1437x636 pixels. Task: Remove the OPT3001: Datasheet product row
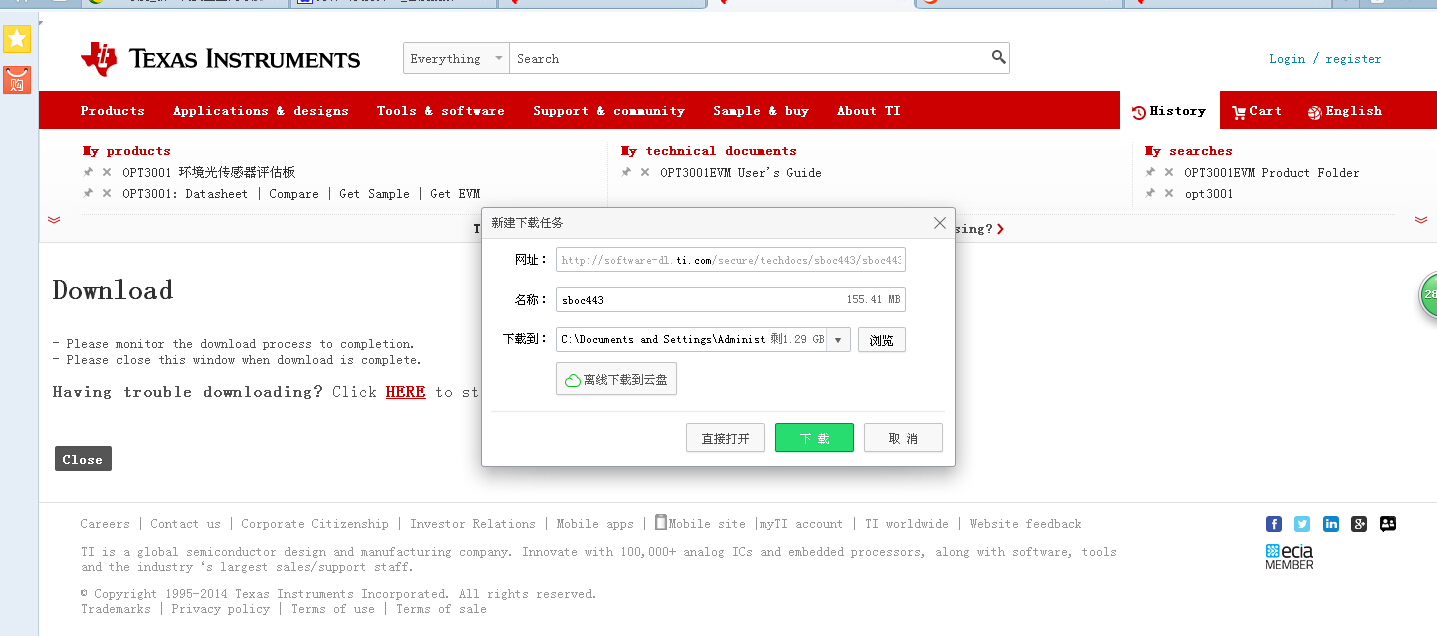(107, 193)
